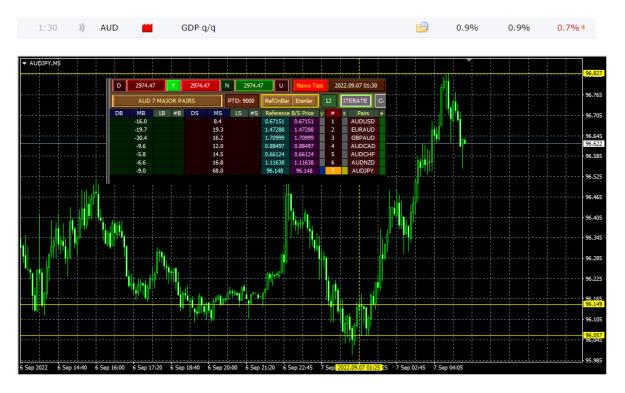Click the Pairs column header
The image size is (625, 393).
click(x=363, y=114)
